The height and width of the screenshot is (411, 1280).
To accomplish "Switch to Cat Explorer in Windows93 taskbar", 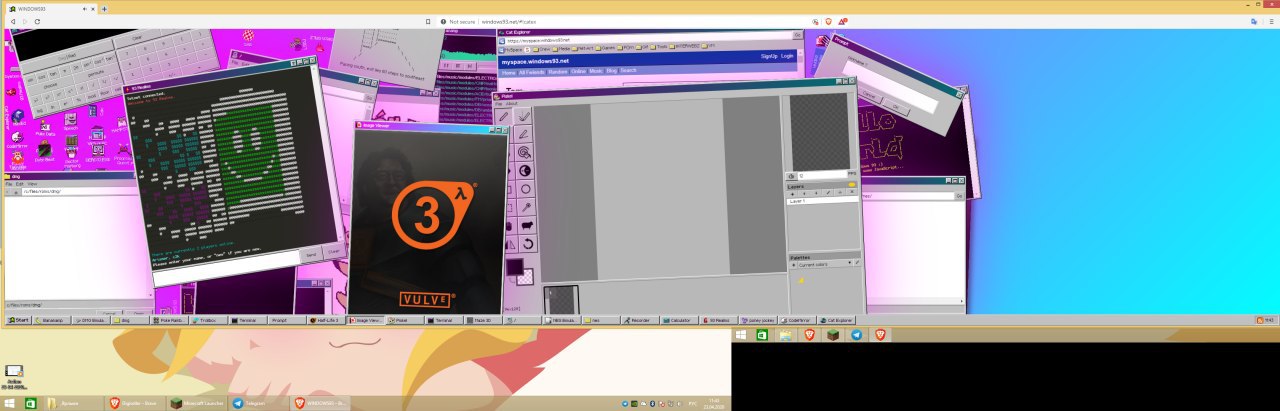I will pyautogui.click(x=837, y=320).
